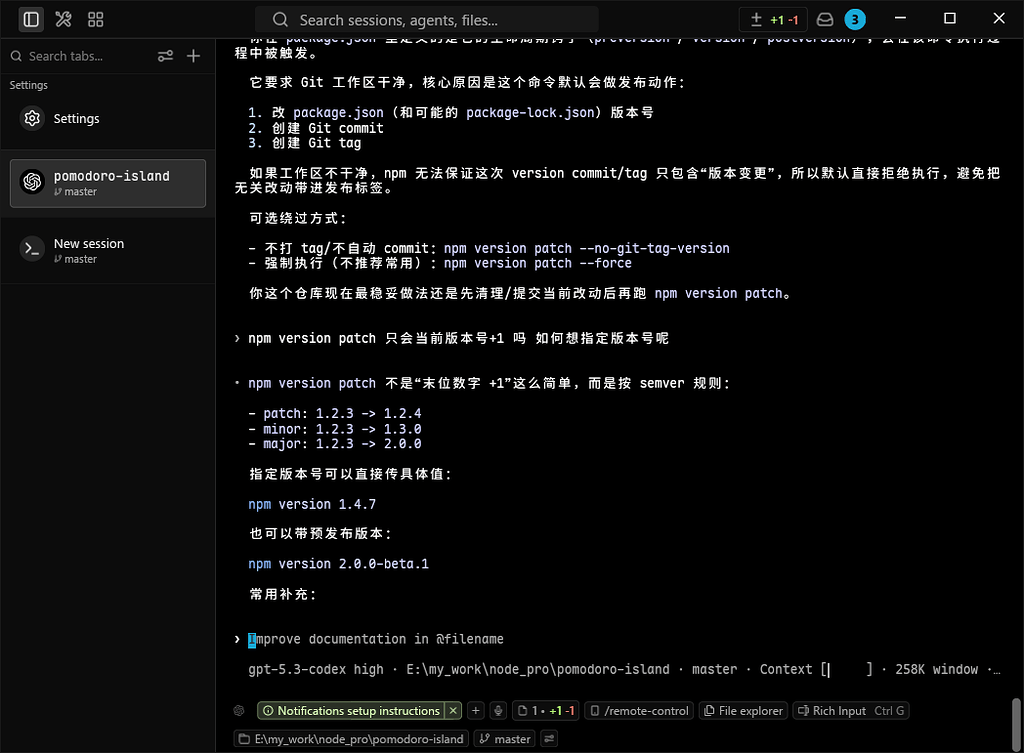Click the '2. 创建 Git commit' list line
Screen dimensions: 1024x753
coord(316,128)
